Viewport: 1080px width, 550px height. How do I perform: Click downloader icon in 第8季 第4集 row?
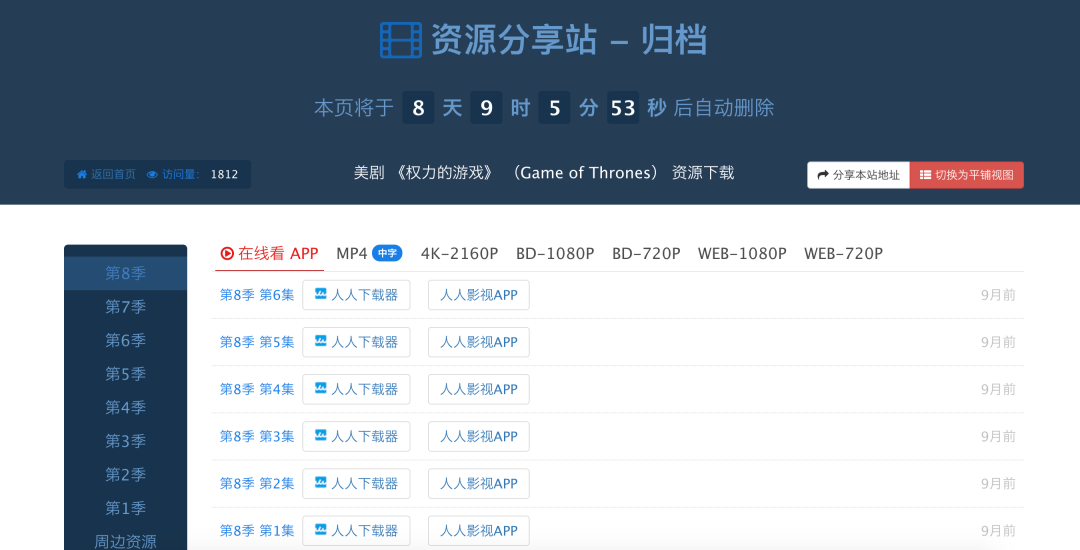point(320,388)
